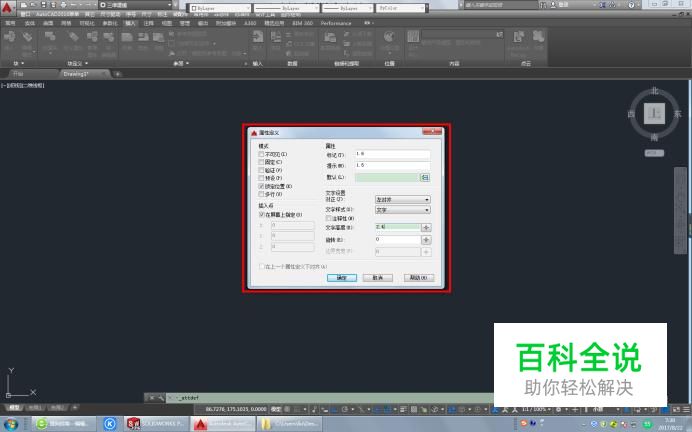Open the 文字样式(S) text style dropdown
Screen dimensions: 692x432
click(x=402, y=210)
